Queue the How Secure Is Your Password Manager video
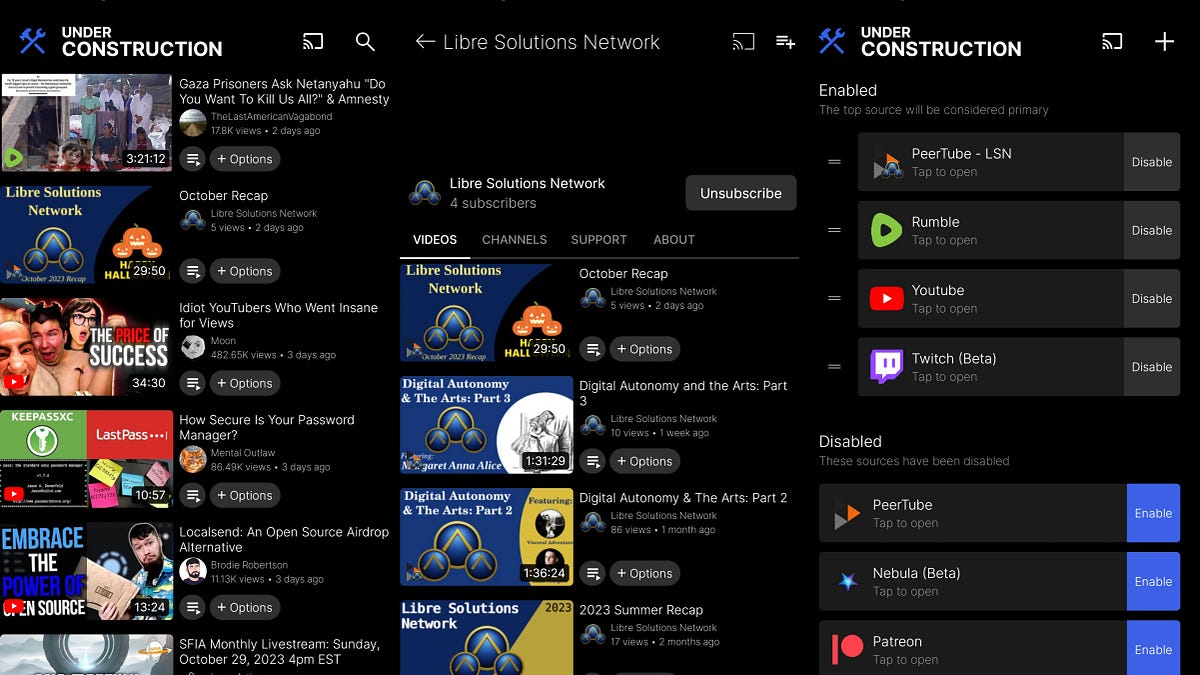The image size is (1200, 675). tap(193, 494)
